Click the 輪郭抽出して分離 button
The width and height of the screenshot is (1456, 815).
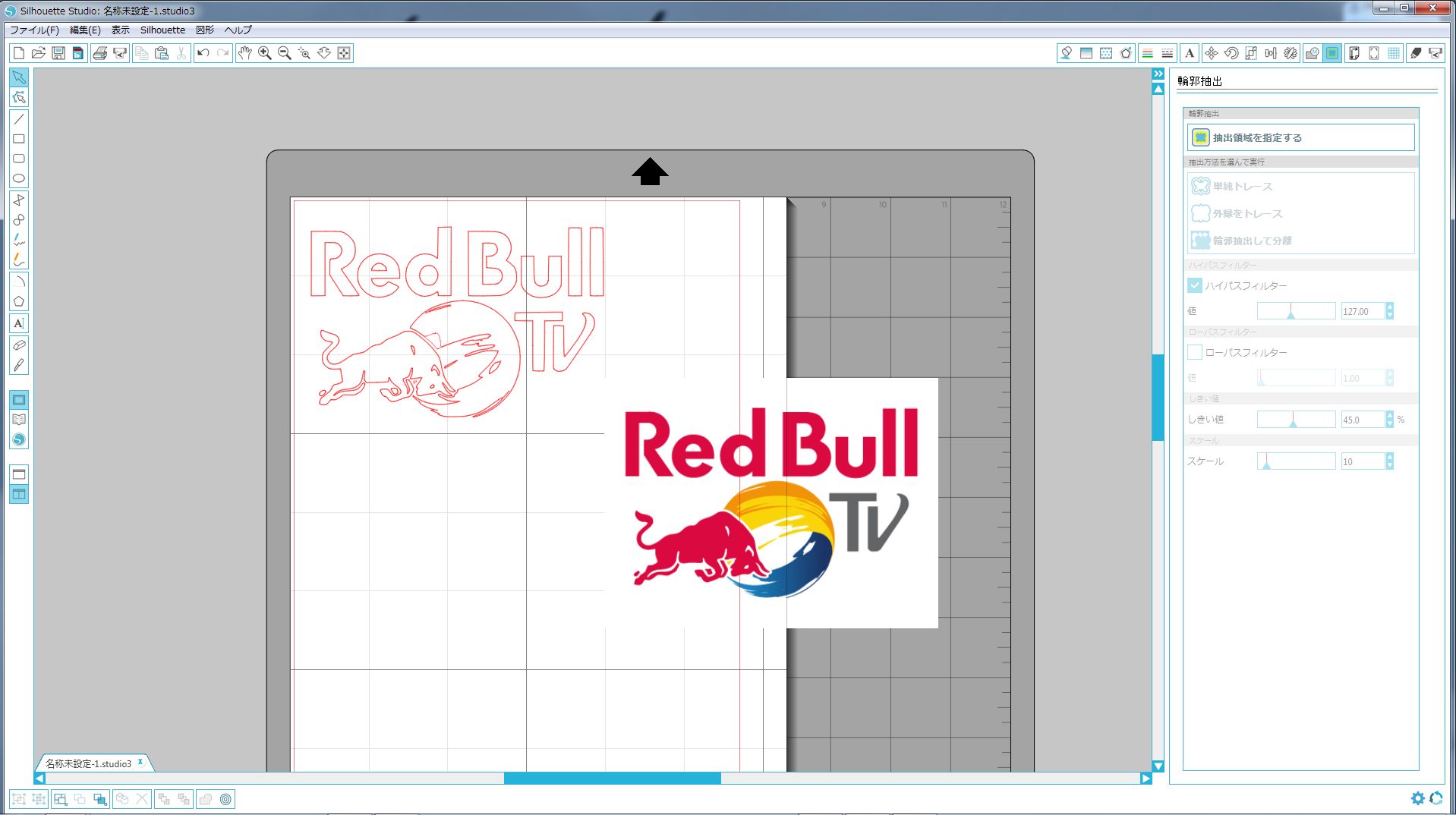pos(1241,241)
